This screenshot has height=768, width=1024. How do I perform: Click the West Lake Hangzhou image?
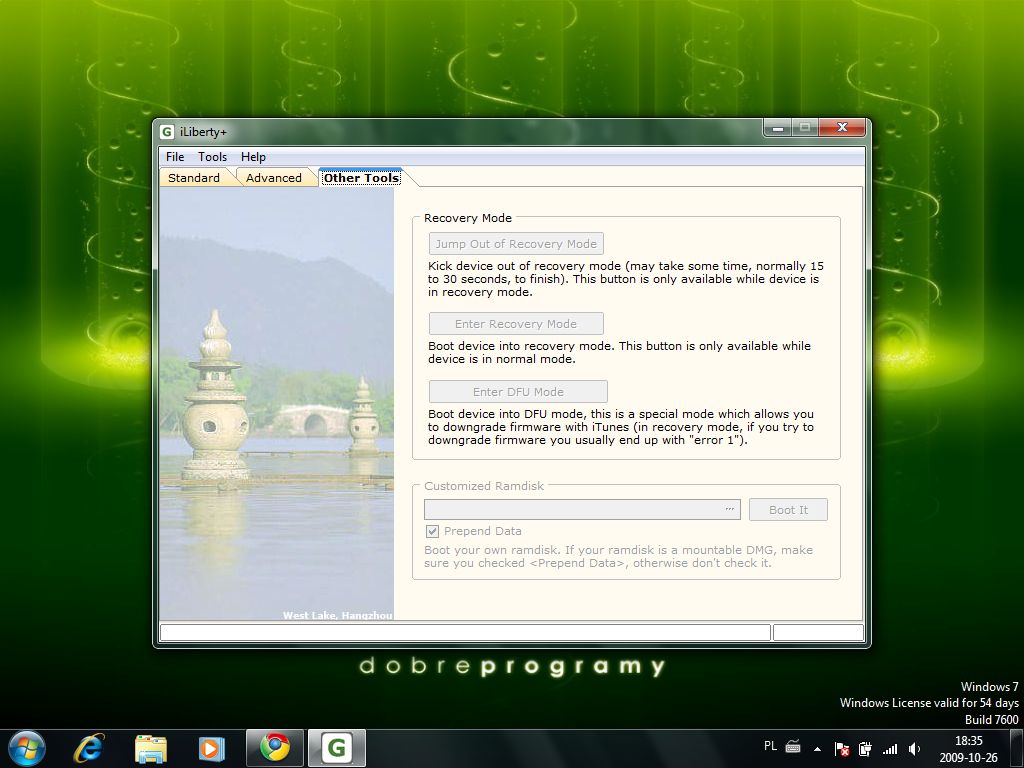point(276,404)
